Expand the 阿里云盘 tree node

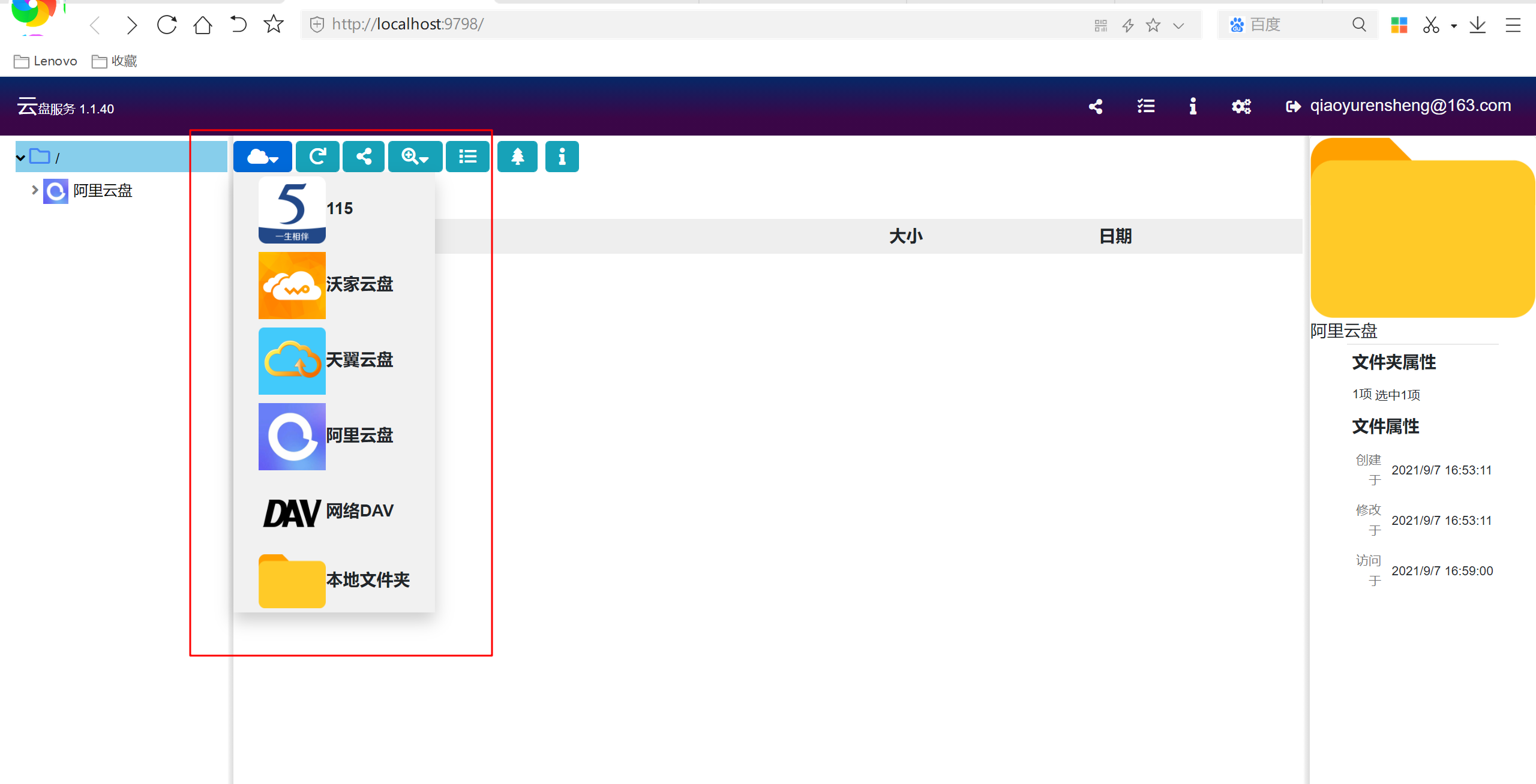point(34,190)
